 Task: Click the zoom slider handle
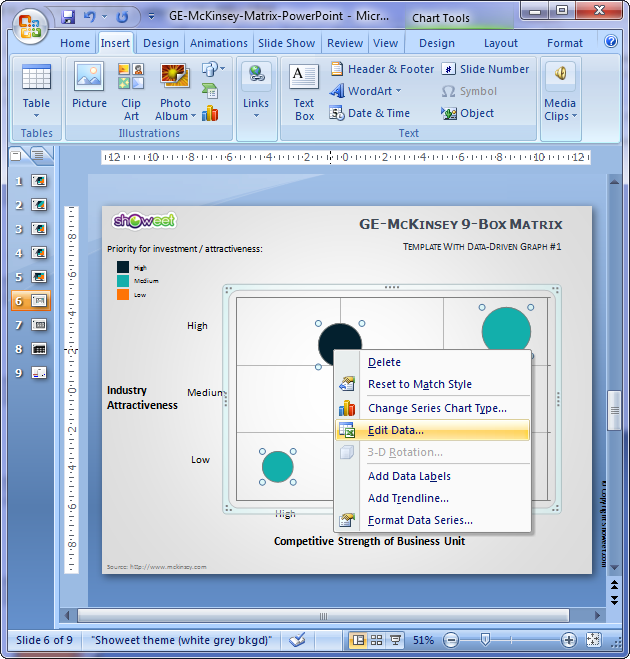click(x=485, y=640)
